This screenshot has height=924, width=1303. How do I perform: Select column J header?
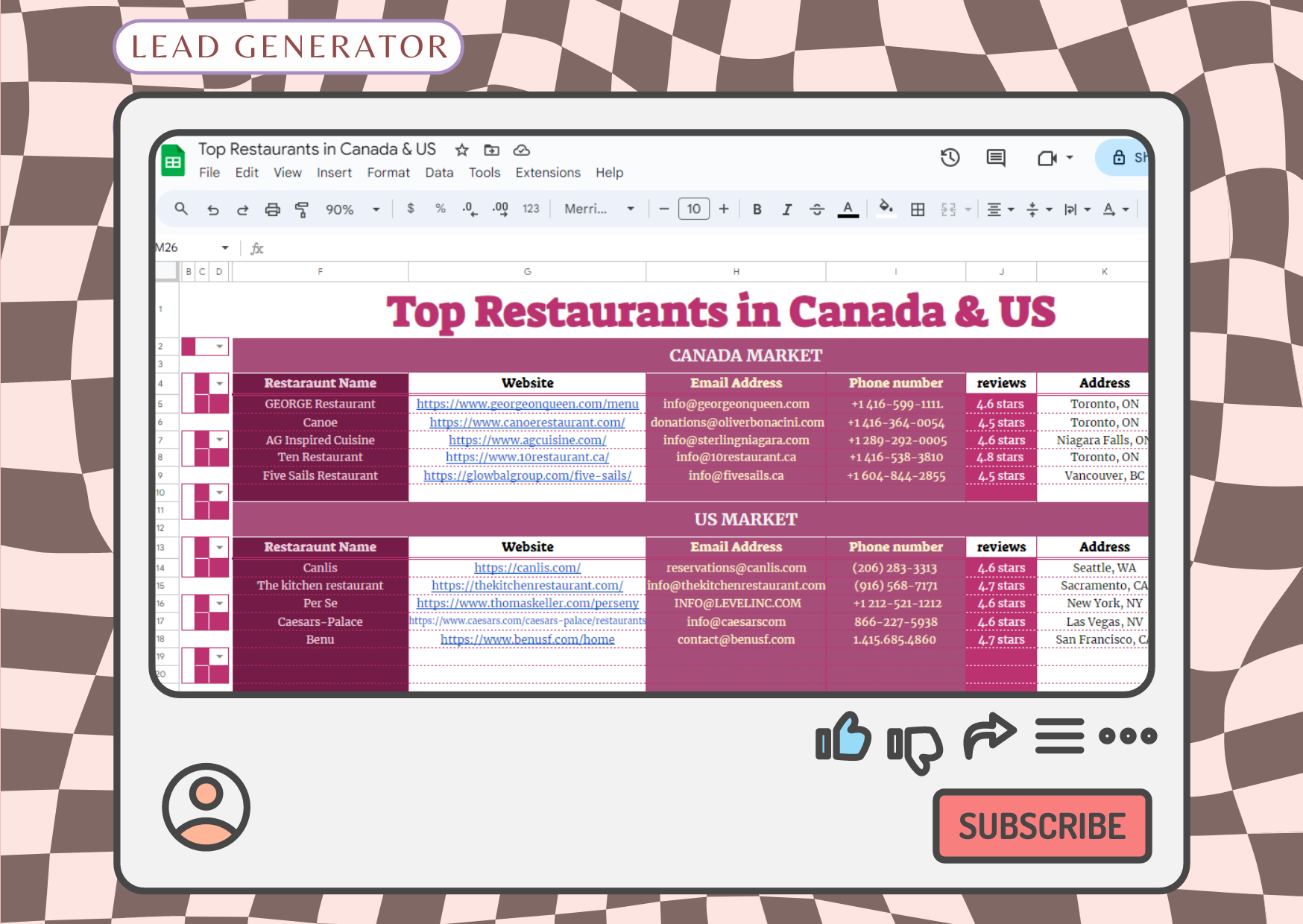1001,271
